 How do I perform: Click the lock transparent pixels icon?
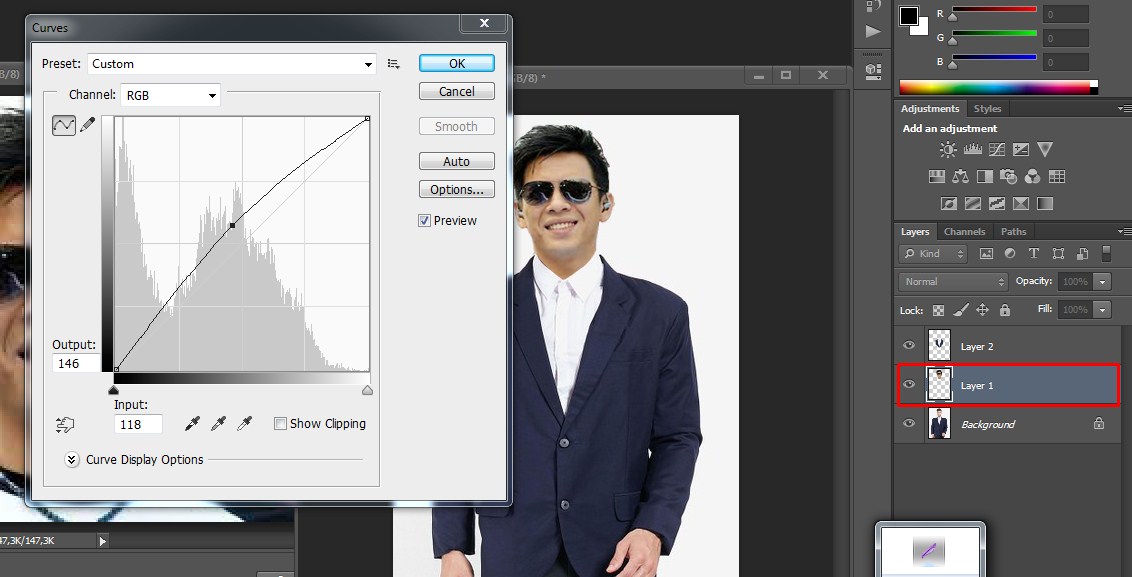938,310
